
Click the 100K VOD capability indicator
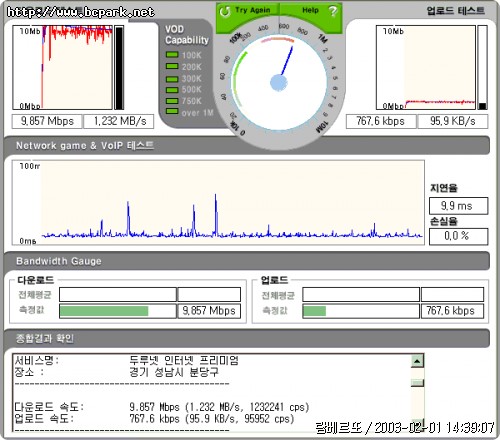coord(172,55)
